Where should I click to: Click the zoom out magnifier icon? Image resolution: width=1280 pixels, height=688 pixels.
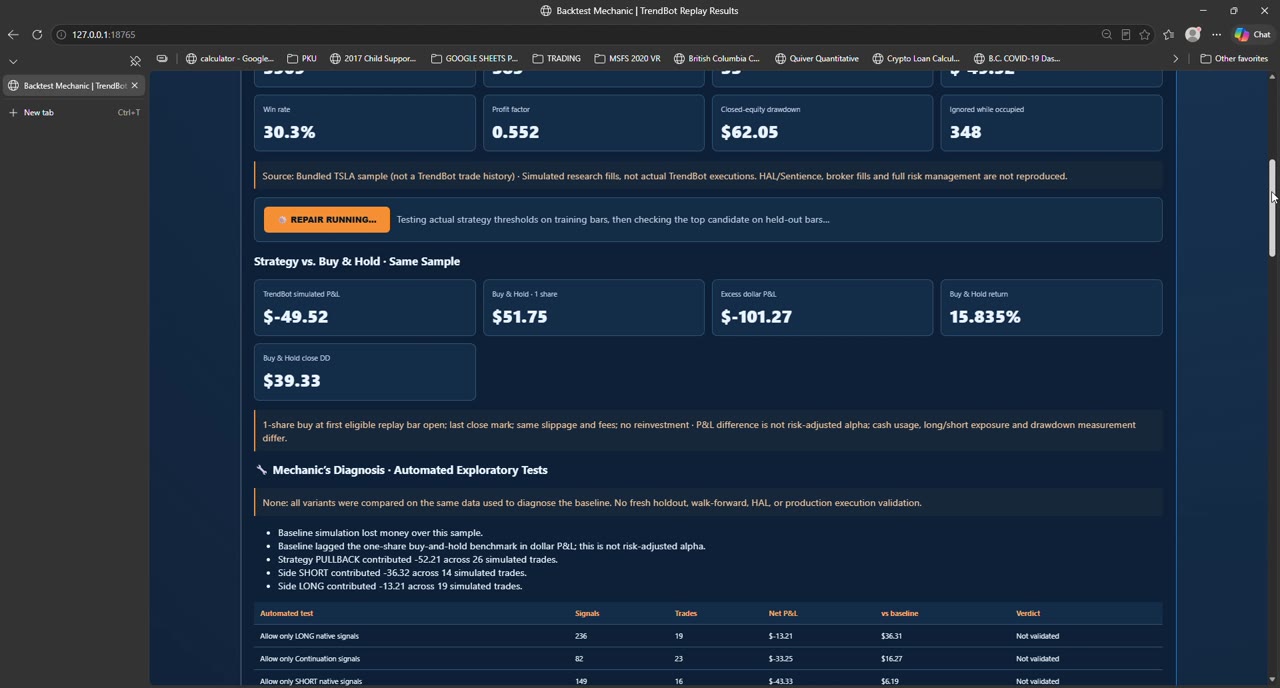click(1107, 34)
